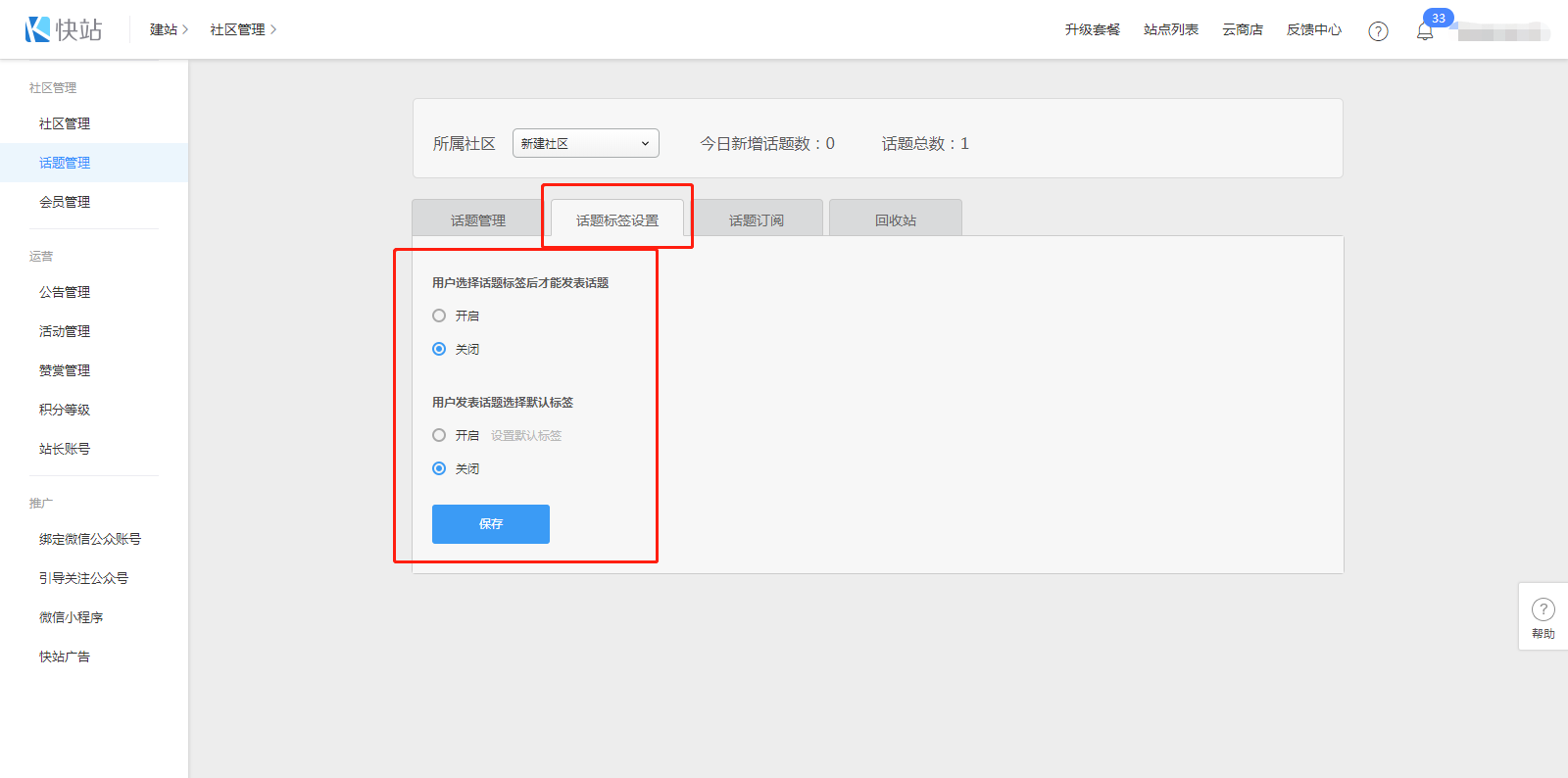1568x778 pixels.
Task: Select 关闭 for 用户发表话题选择默认标签
Action: pyautogui.click(x=439, y=468)
